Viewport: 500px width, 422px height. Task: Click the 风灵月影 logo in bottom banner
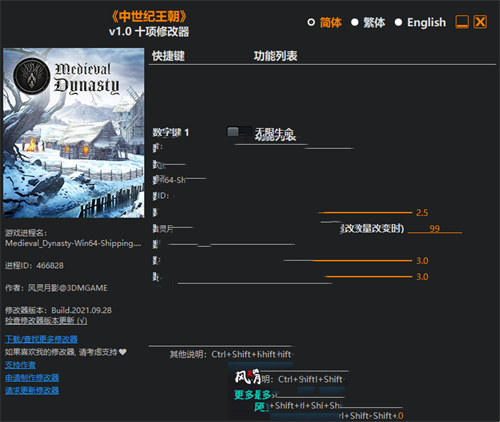pyautogui.click(x=248, y=377)
